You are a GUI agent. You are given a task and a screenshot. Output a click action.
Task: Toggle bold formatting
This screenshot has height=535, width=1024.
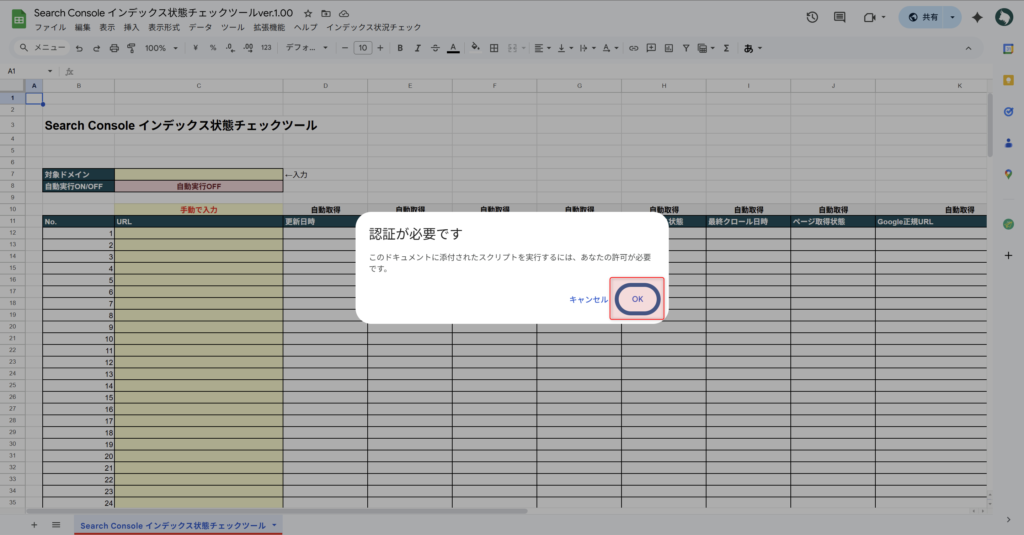pyautogui.click(x=400, y=47)
